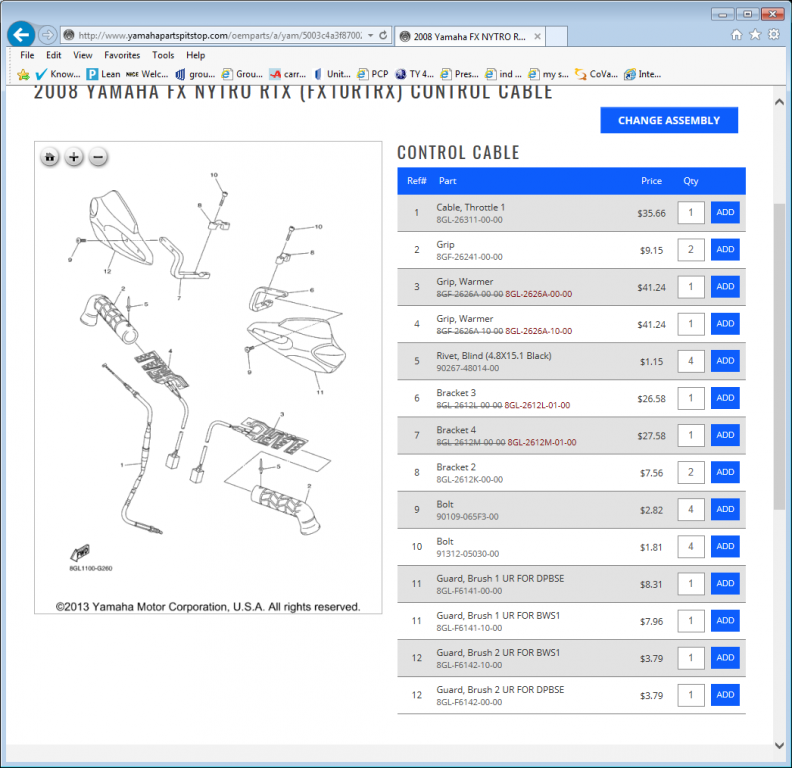Click the page vertical scrollbar thumb
The height and width of the screenshot is (768, 792).
click(x=779, y=356)
